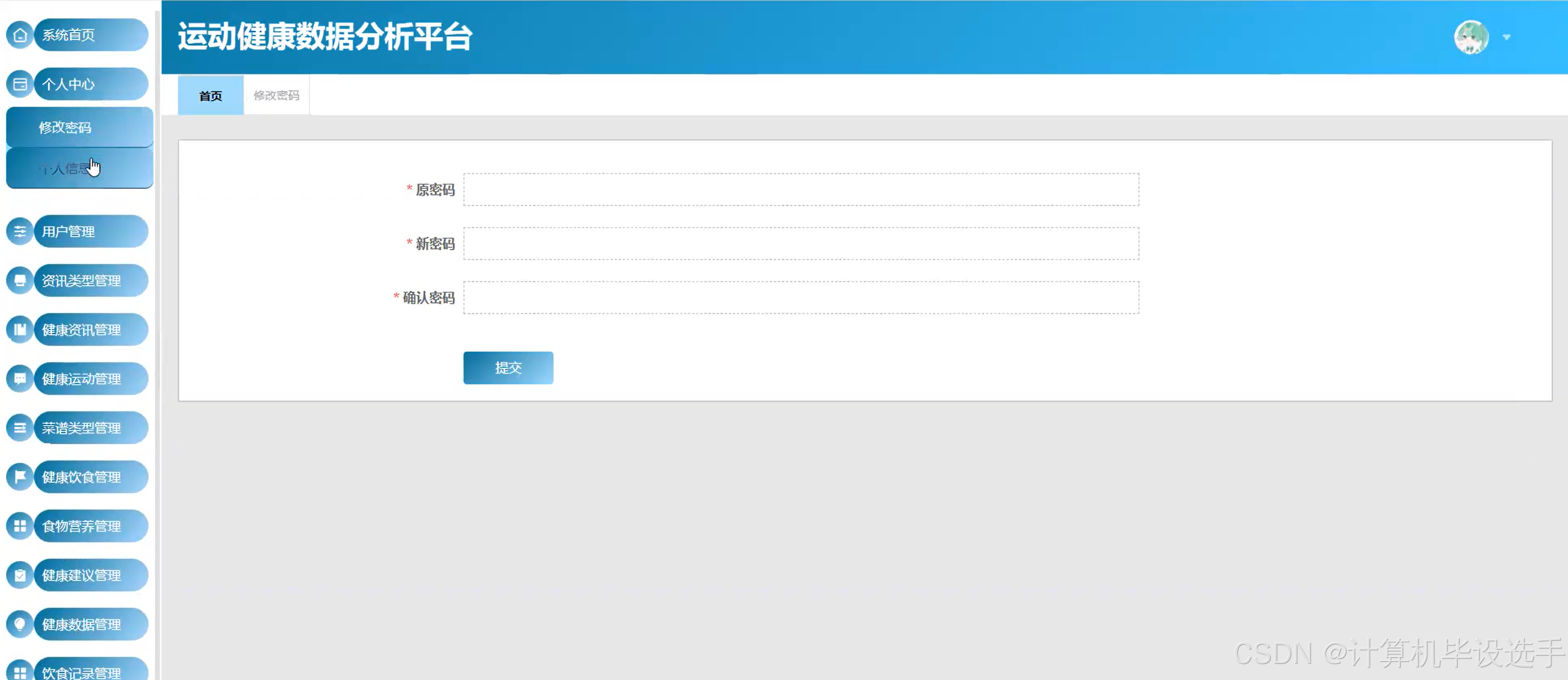Click the bulb icon beside 健康数据管理

click(20, 624)
